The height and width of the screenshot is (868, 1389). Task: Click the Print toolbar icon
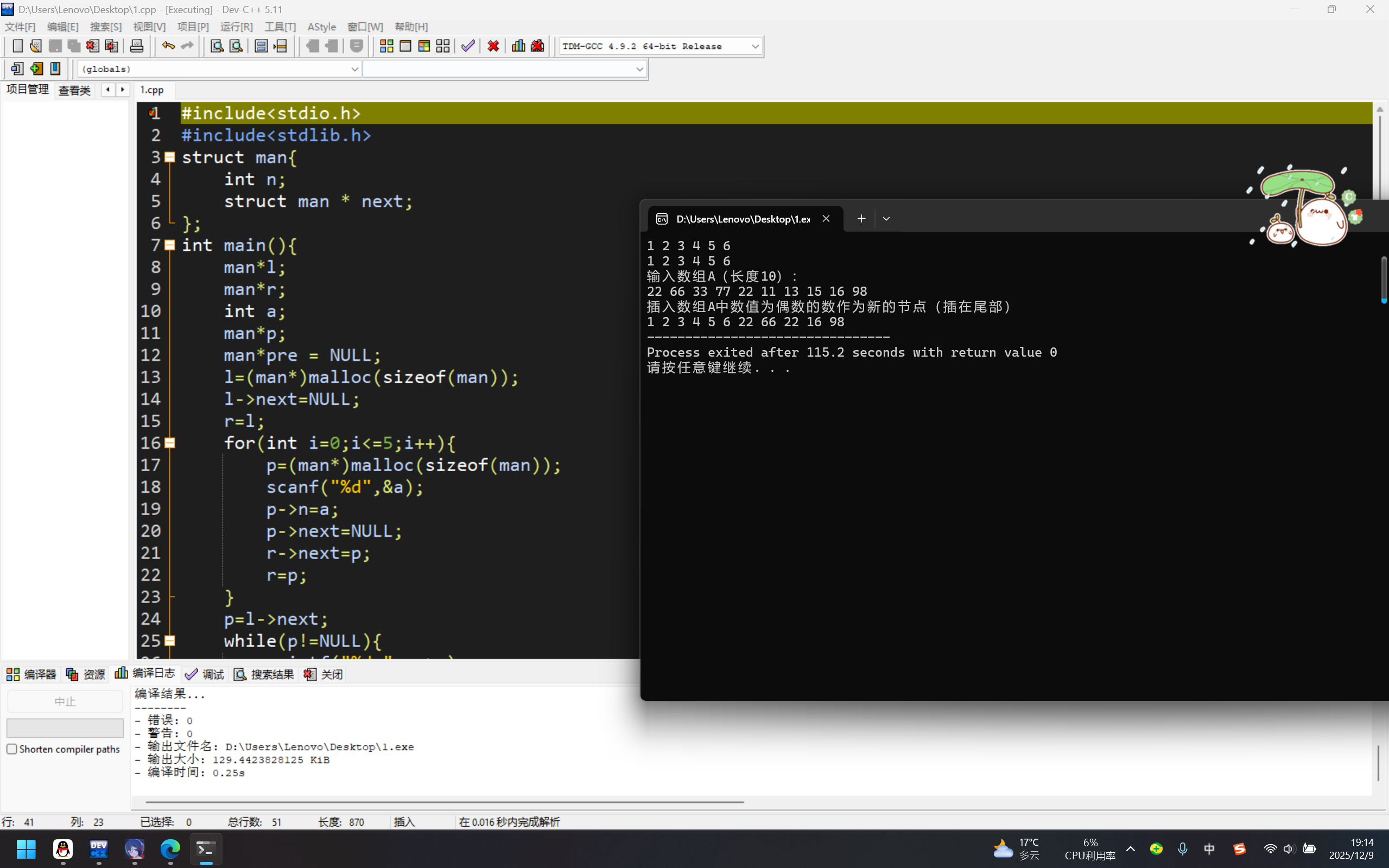[x=137, y=46]
